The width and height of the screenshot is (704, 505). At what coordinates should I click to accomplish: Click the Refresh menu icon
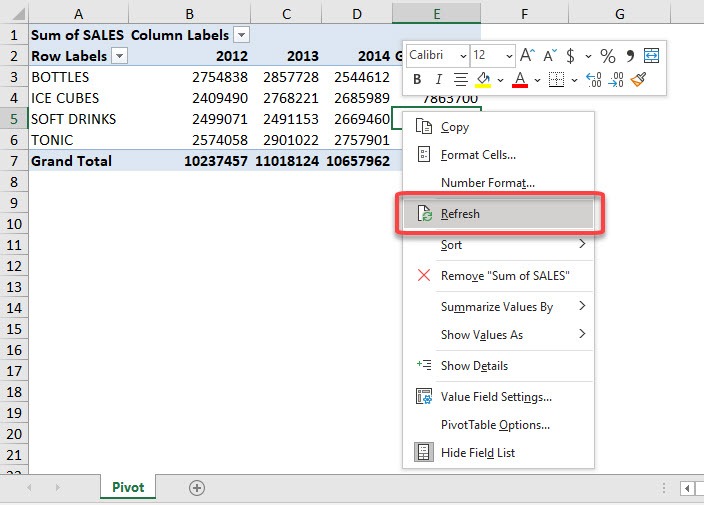click(424, 213)
